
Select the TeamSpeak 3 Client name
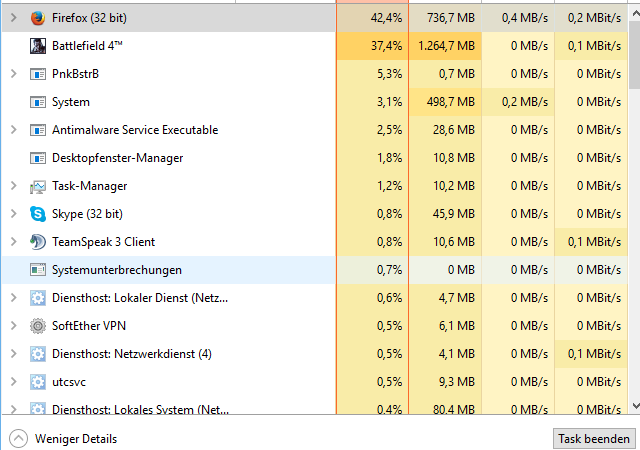104,242
